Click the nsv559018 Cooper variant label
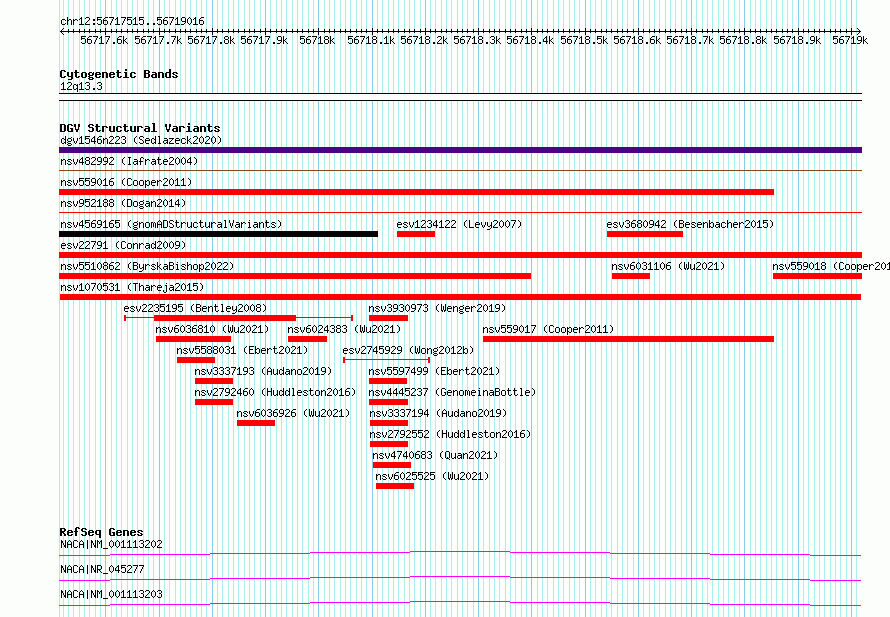The width and height of the screenshot is (890, 617). click(831, 266)
